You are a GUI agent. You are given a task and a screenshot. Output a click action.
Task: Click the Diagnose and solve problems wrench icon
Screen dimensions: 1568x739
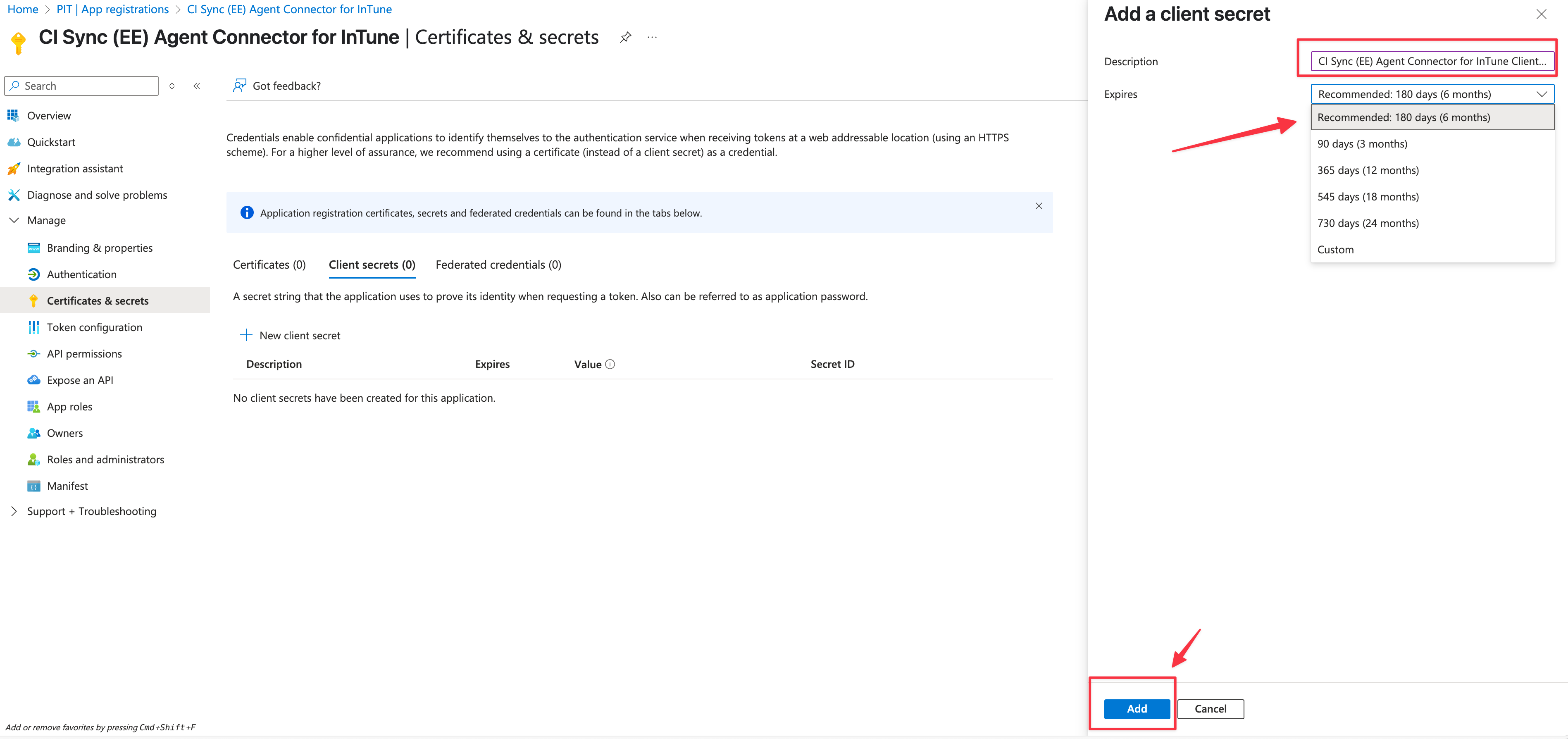pyautogui.click(x=13, y=195)
